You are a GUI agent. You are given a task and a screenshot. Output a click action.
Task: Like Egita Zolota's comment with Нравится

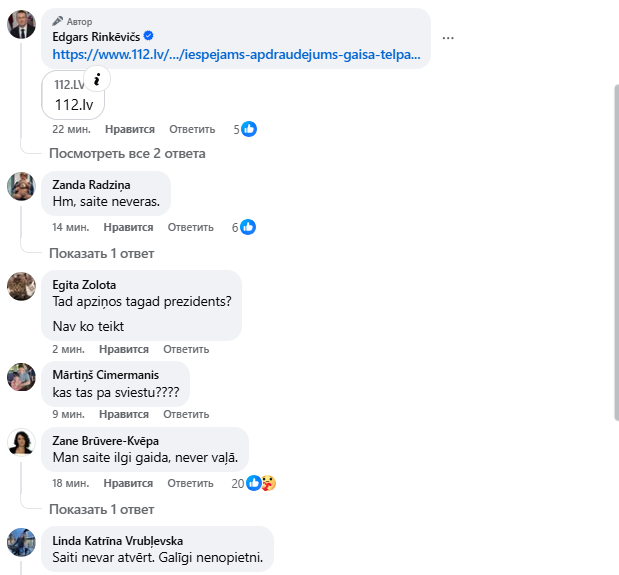click(125, 349)
